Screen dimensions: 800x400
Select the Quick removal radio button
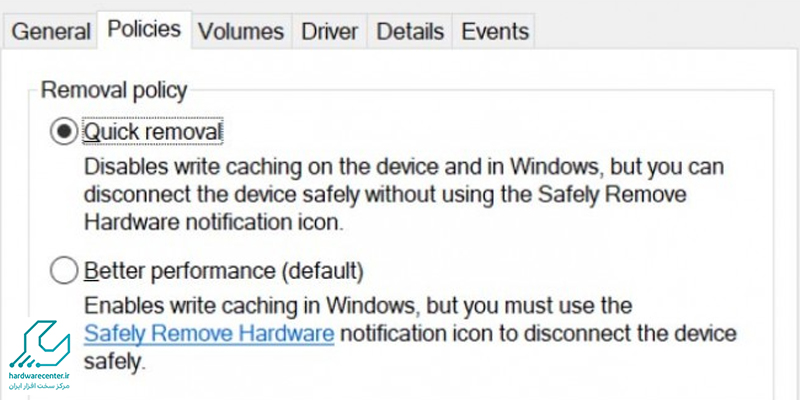tap(64, 132)
